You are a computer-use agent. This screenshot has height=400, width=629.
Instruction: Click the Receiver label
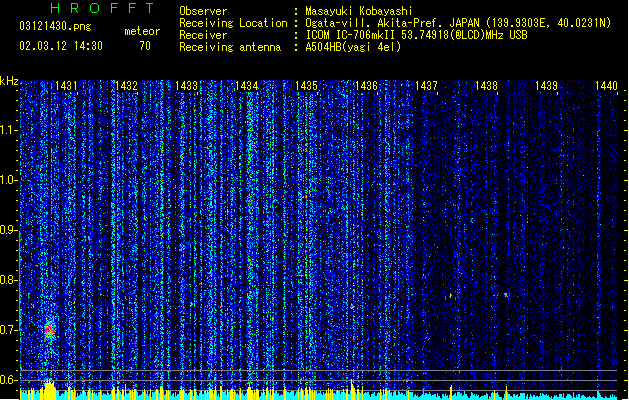pyautogui.click(x=203, y=35)
